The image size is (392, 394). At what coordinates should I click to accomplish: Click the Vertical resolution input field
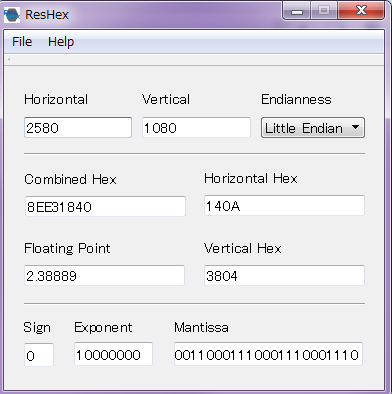click(x=196, y=127)
